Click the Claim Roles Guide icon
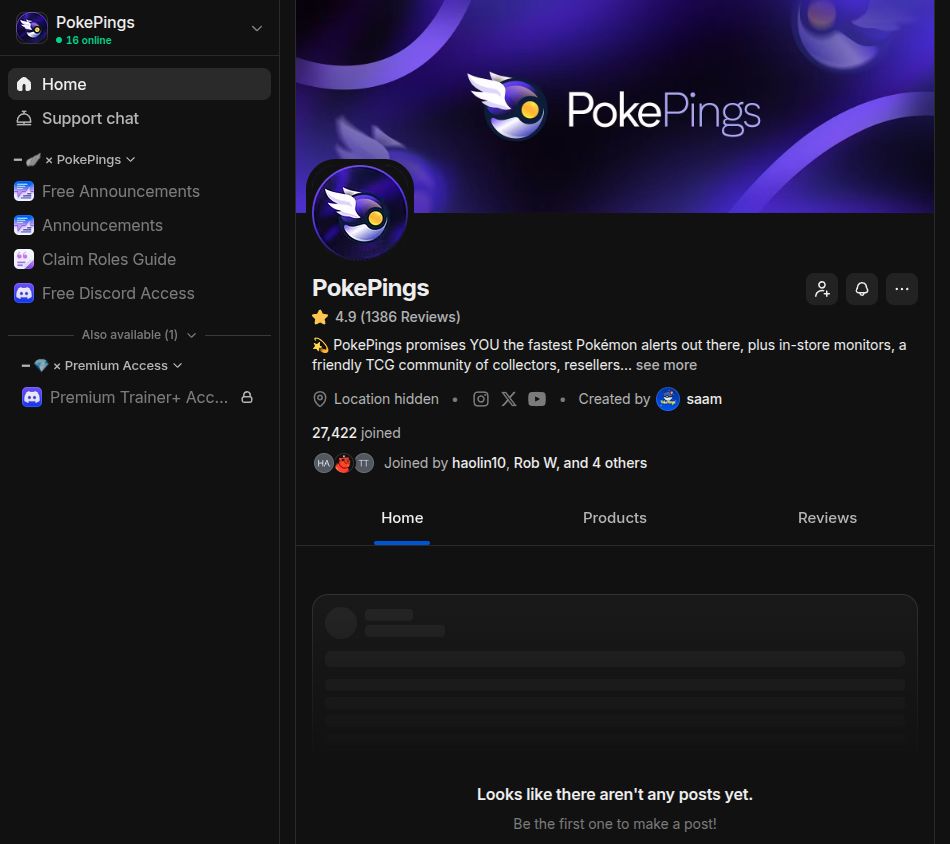This screenshot has height=844, width=950. (24, 259)
